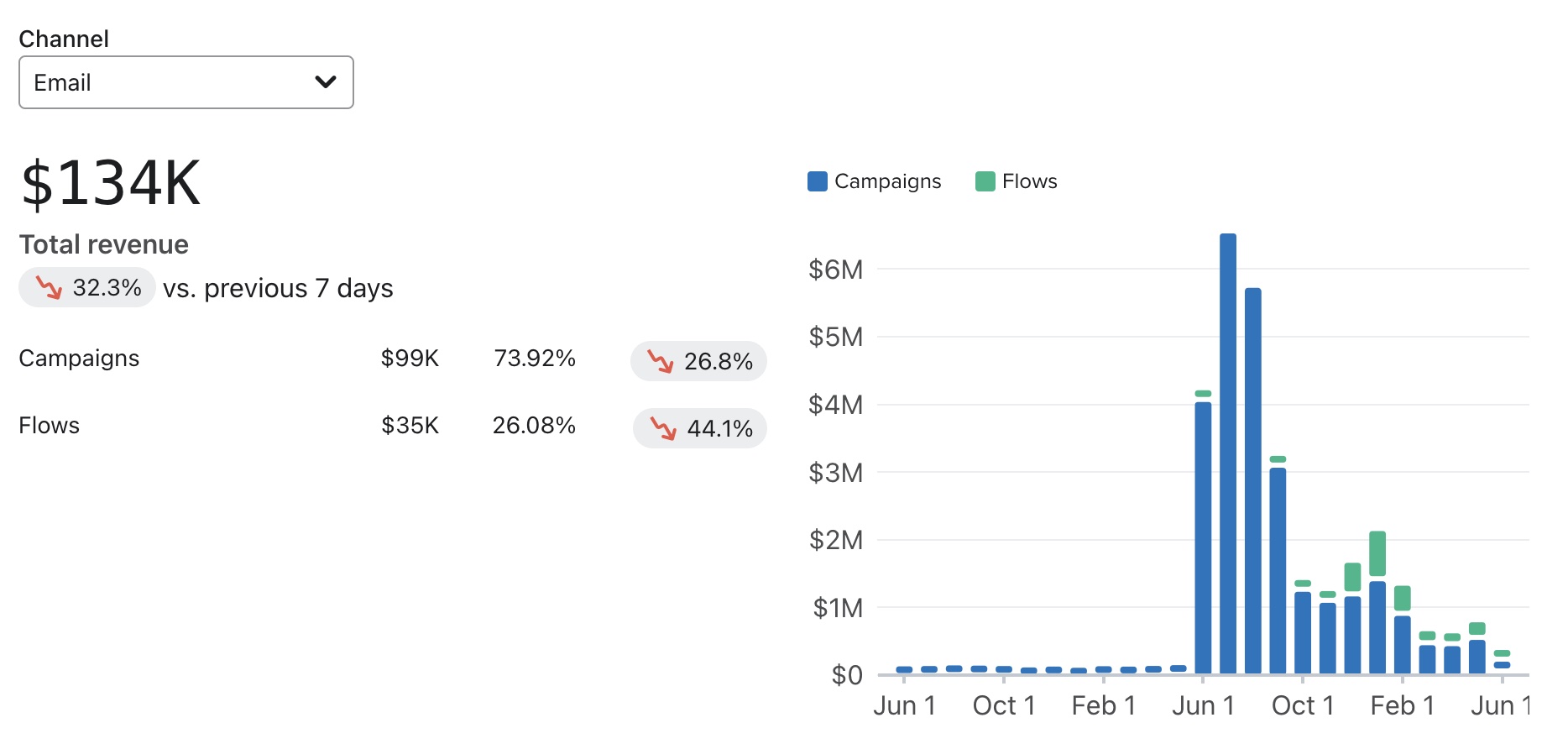This screenshot has width=1568, height=749.
Task: Click the down-trend arrow next to 44.1%
Action: [663, 428]
